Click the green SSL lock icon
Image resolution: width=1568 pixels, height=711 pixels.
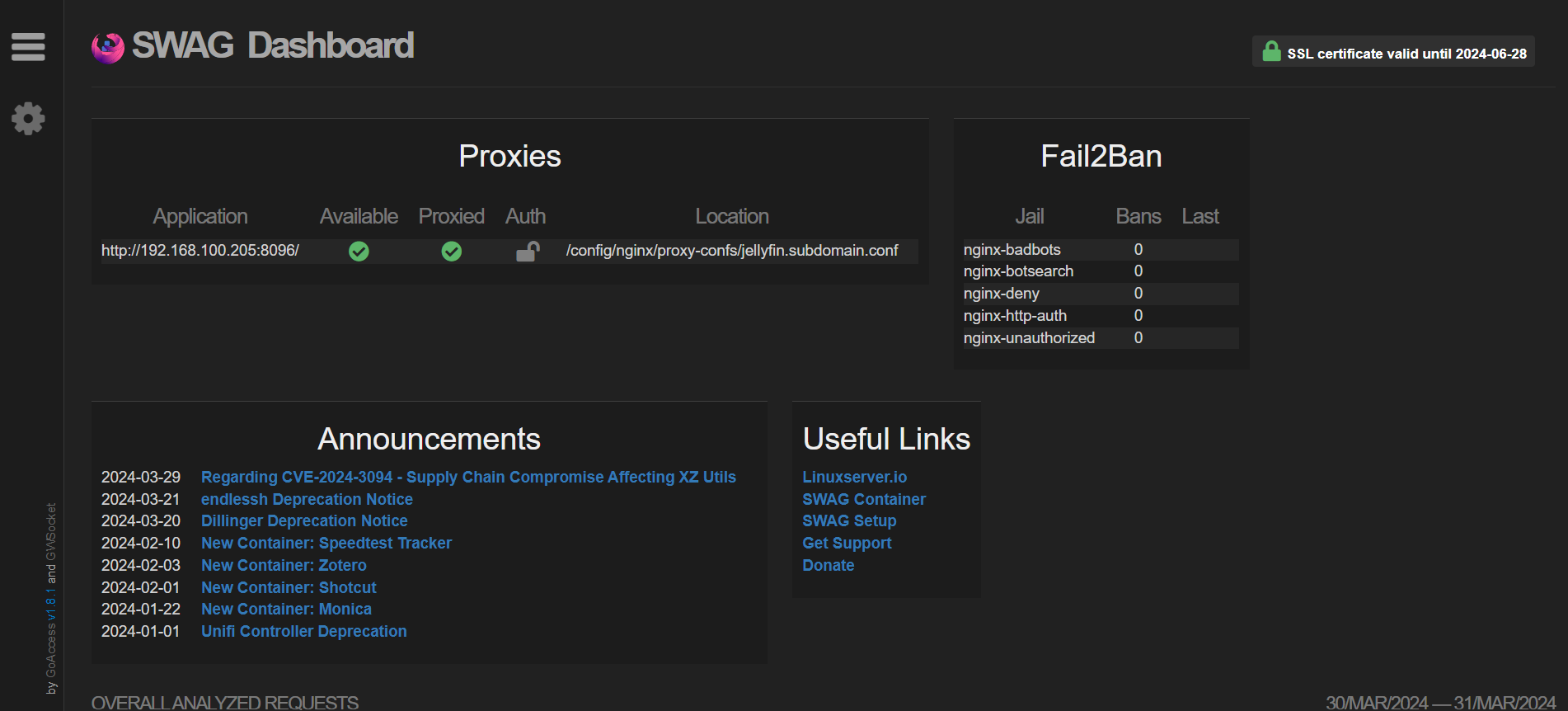point(1271,52)
